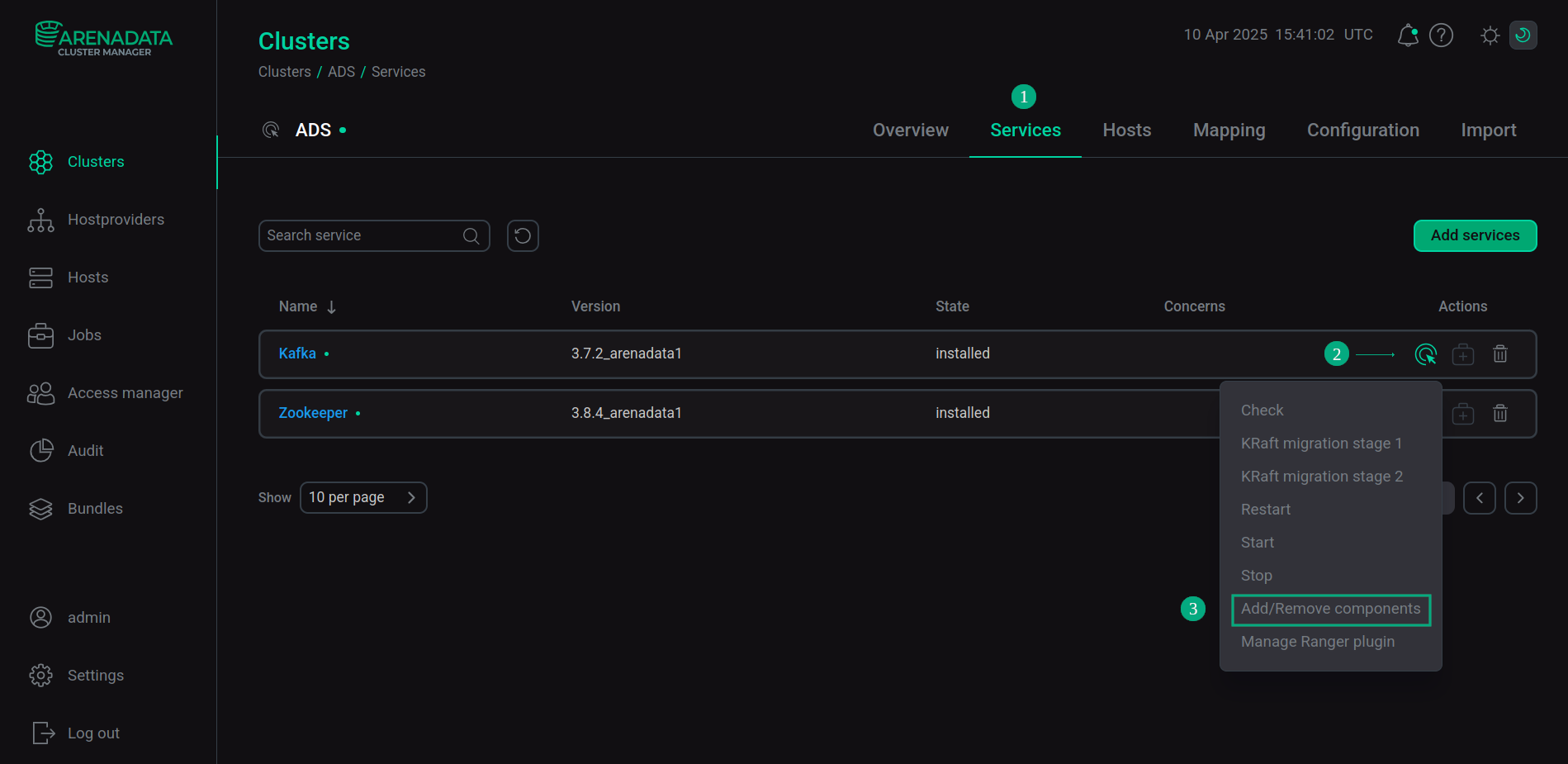Sort services by Name column arrow

click(x=331, y=307)
